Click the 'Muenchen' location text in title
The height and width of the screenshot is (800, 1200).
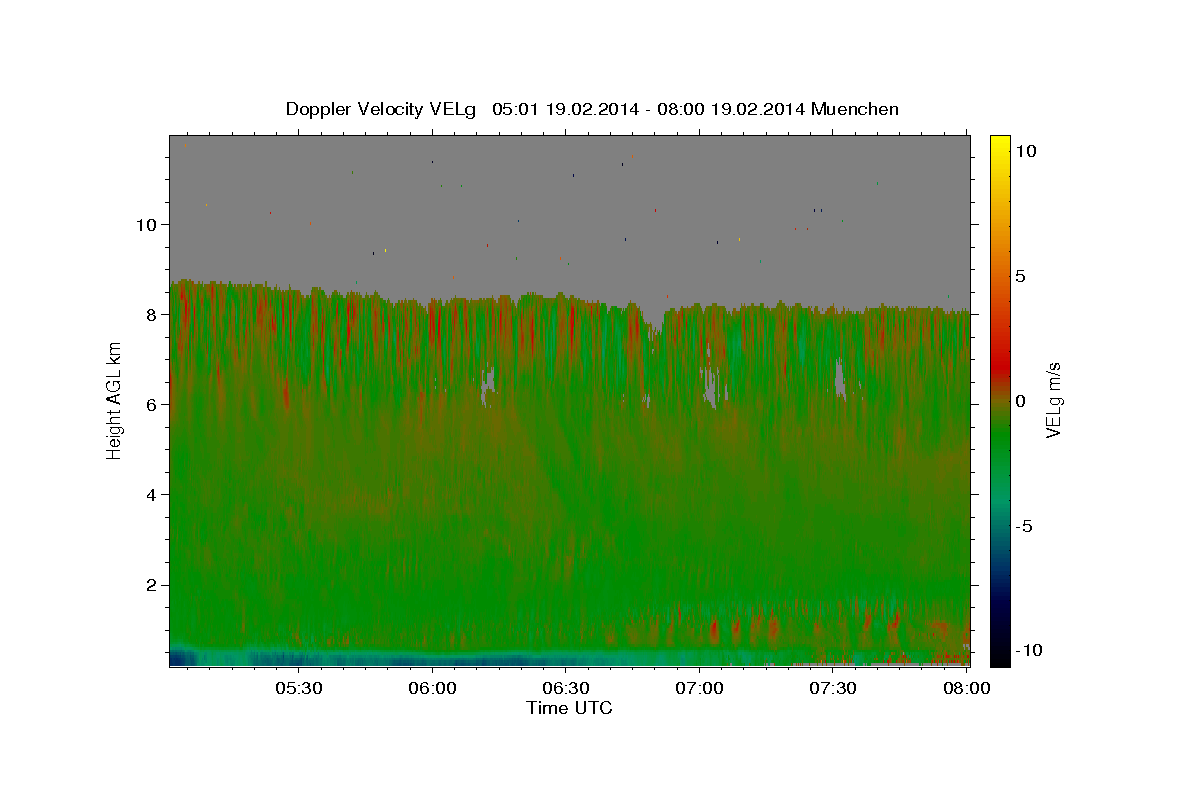855,109
